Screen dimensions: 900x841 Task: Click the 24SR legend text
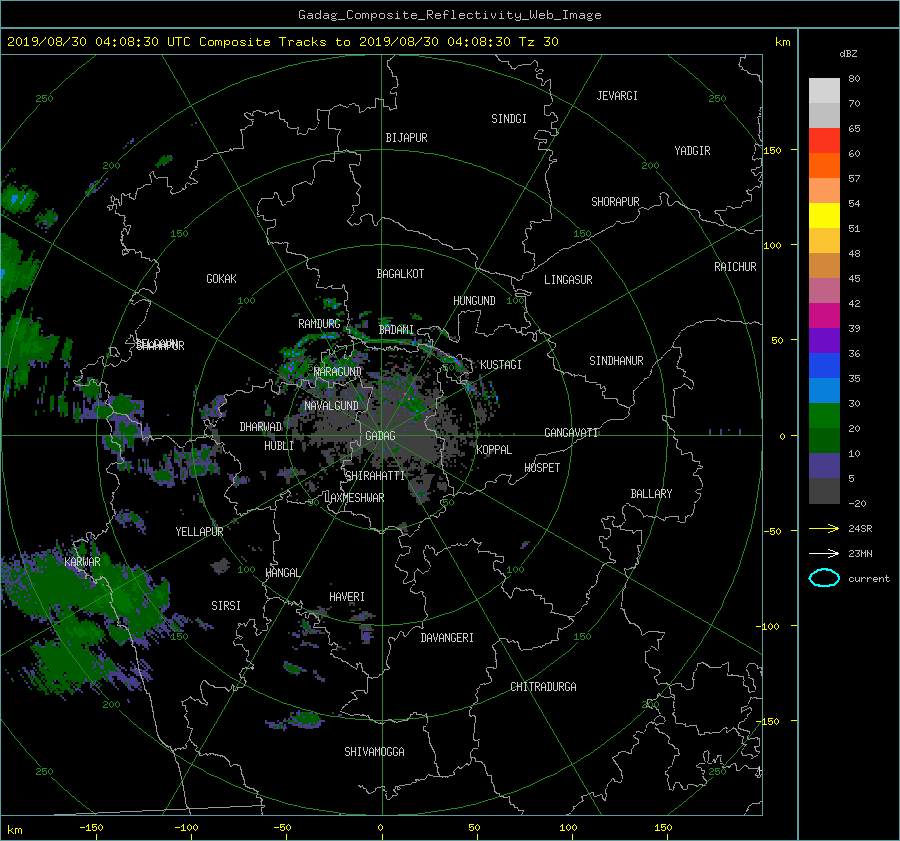coord(860,528)
